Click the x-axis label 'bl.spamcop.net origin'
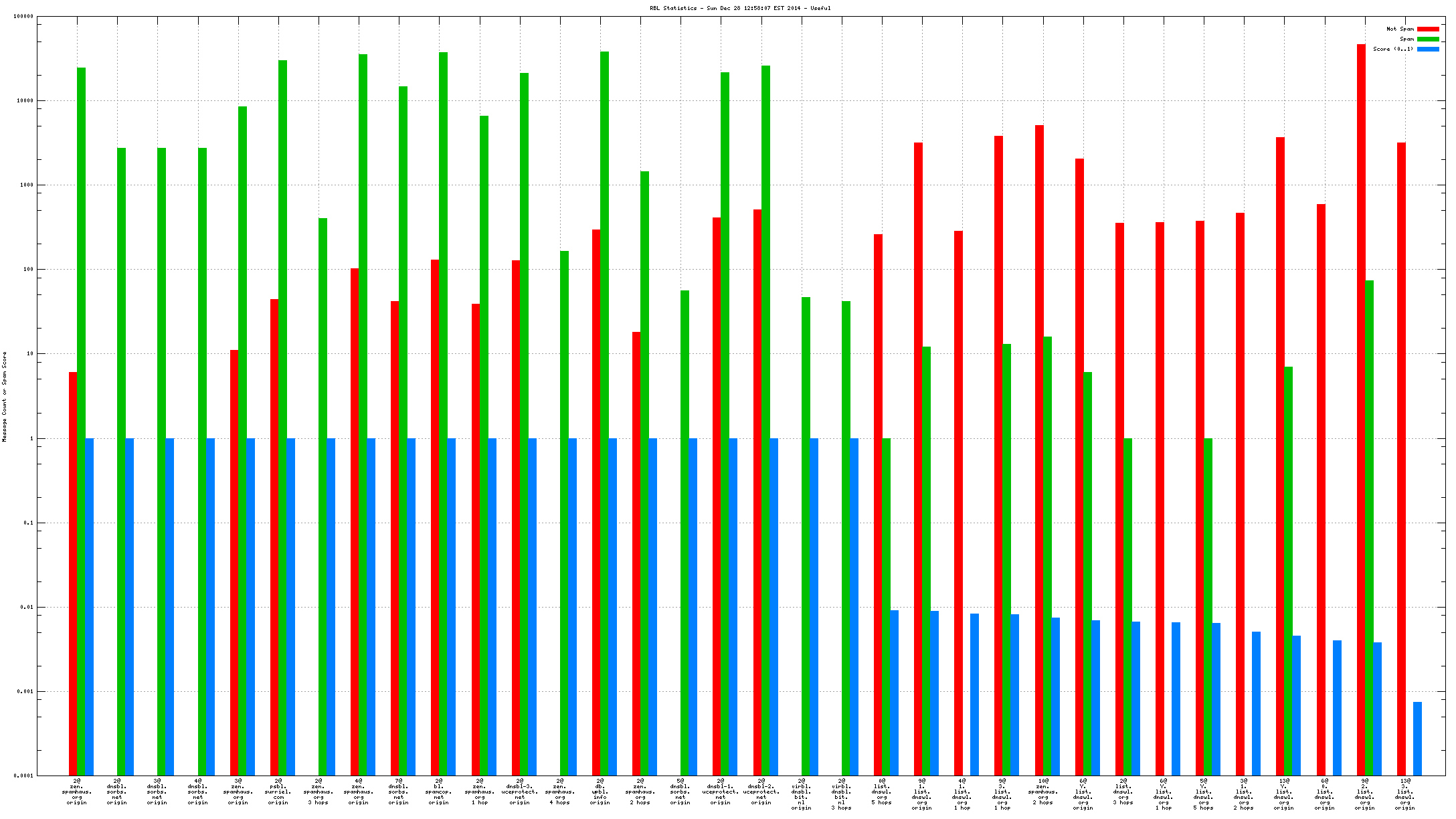1456x819 pixels. (439, 792)
